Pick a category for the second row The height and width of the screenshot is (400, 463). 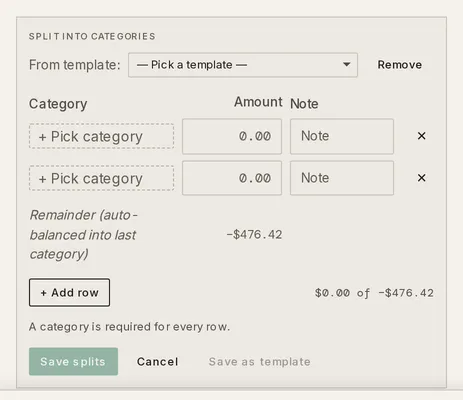click(101, 178)
